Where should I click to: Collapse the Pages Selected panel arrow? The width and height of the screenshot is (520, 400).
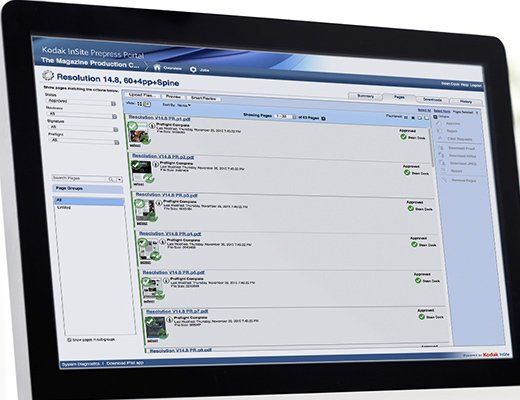477,113
